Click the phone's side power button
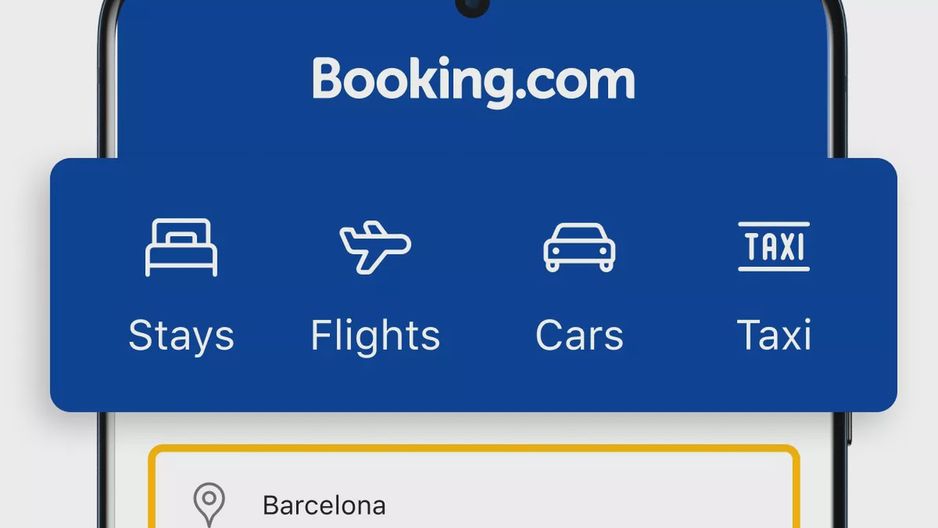Screen dimensions: 938x528 848,428
